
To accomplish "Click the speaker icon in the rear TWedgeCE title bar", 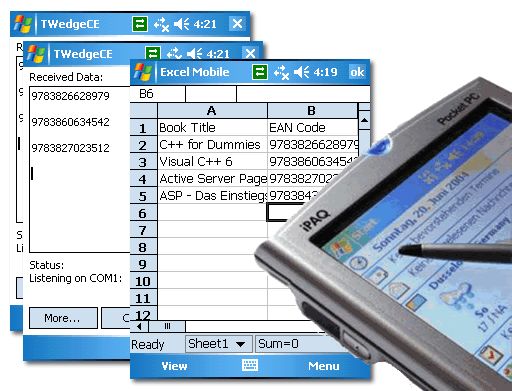I will pyautogui.click(x=182, y=24).
